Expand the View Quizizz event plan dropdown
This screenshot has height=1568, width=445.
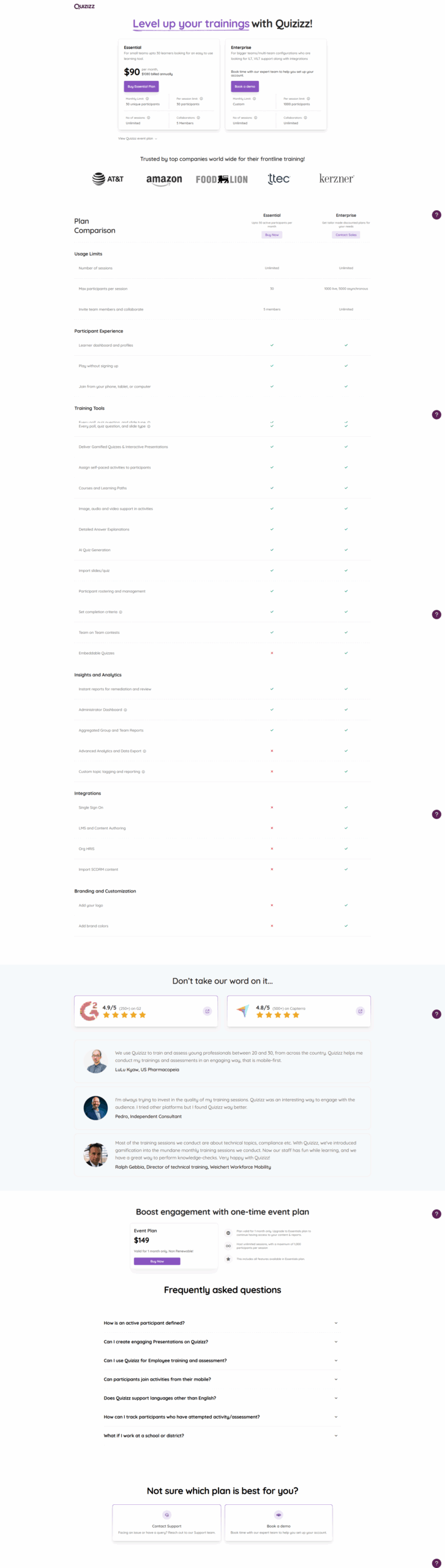pos(138,138)
